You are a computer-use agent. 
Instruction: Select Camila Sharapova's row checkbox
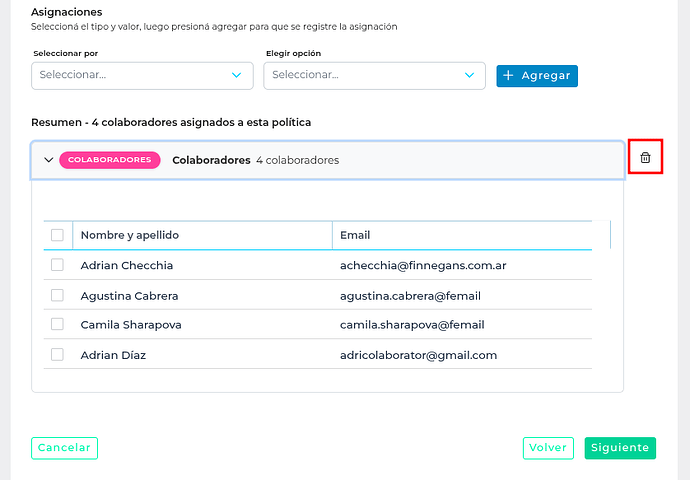pos(57,324)
